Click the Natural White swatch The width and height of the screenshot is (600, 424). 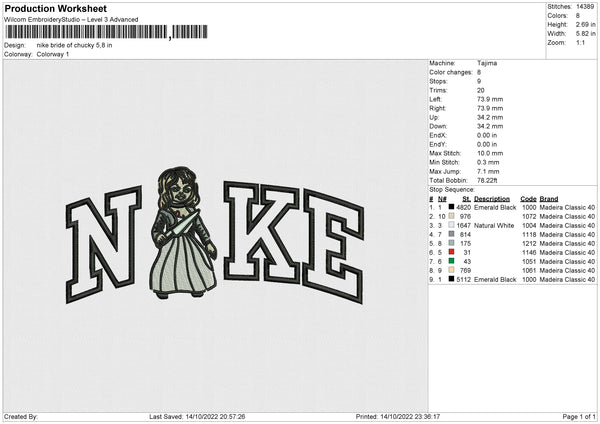point(452,225)
